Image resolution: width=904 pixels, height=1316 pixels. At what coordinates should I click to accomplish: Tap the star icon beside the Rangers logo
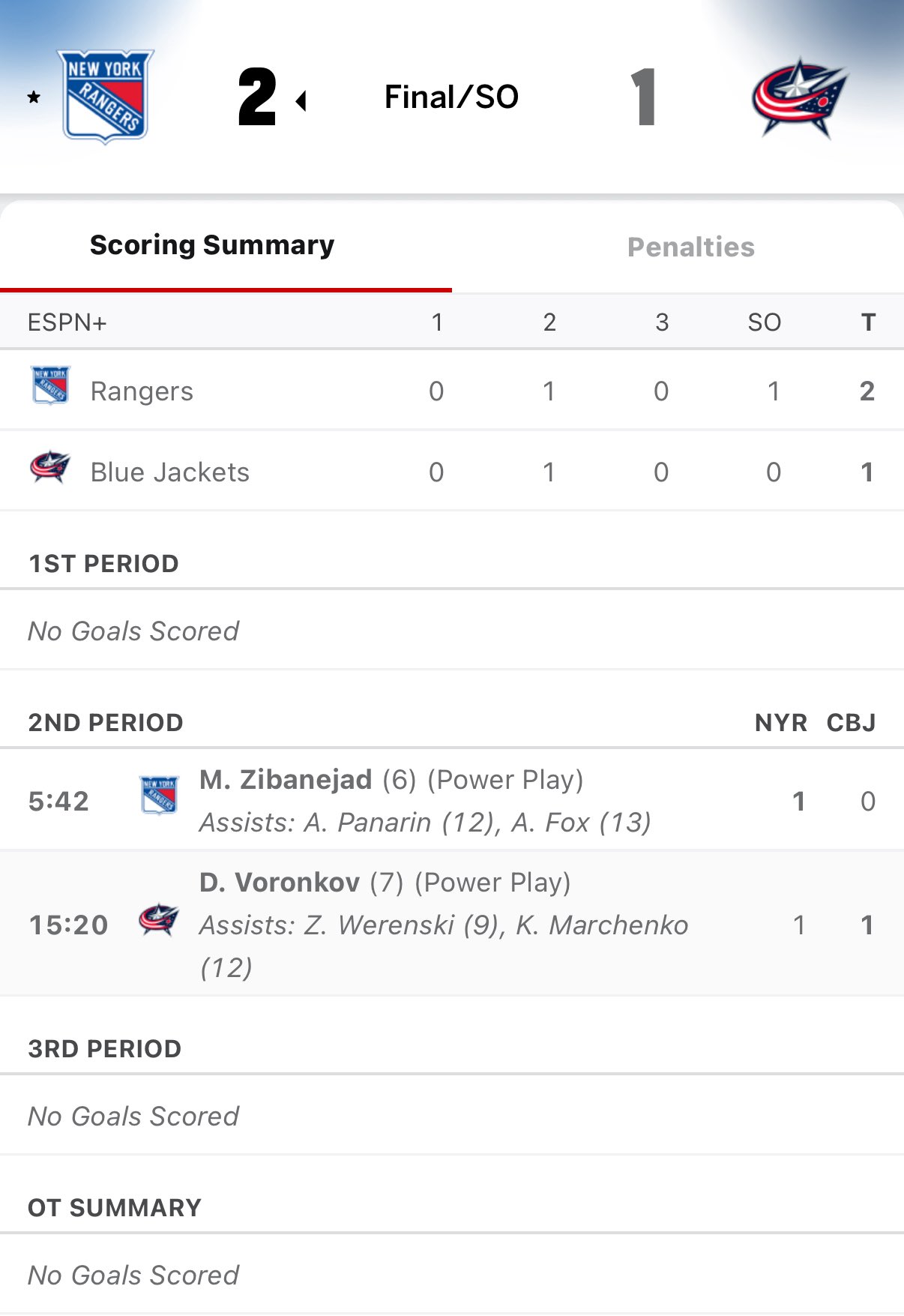coord(34,97)
